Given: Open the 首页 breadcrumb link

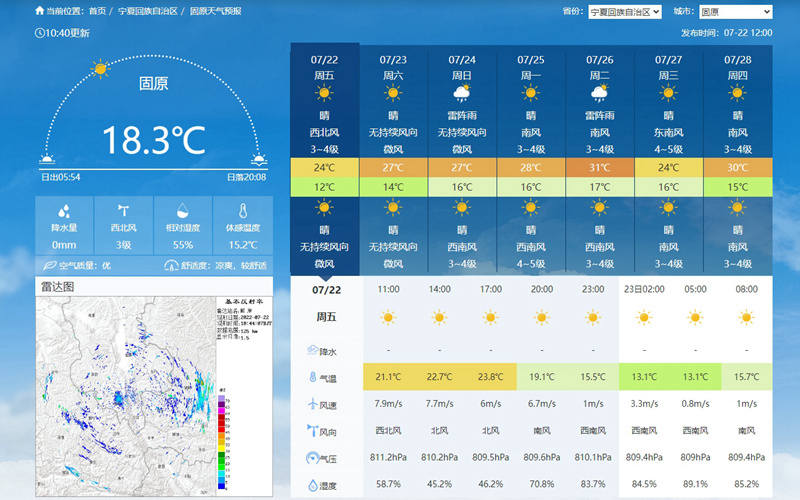Looking at the screenshot, I should point(96,11).
